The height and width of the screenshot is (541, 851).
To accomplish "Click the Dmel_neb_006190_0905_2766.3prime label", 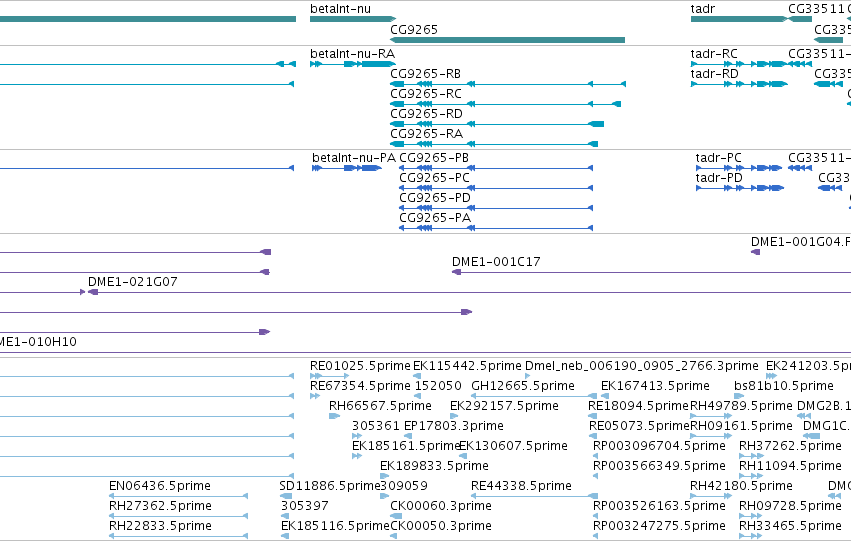I will (642, 366).
